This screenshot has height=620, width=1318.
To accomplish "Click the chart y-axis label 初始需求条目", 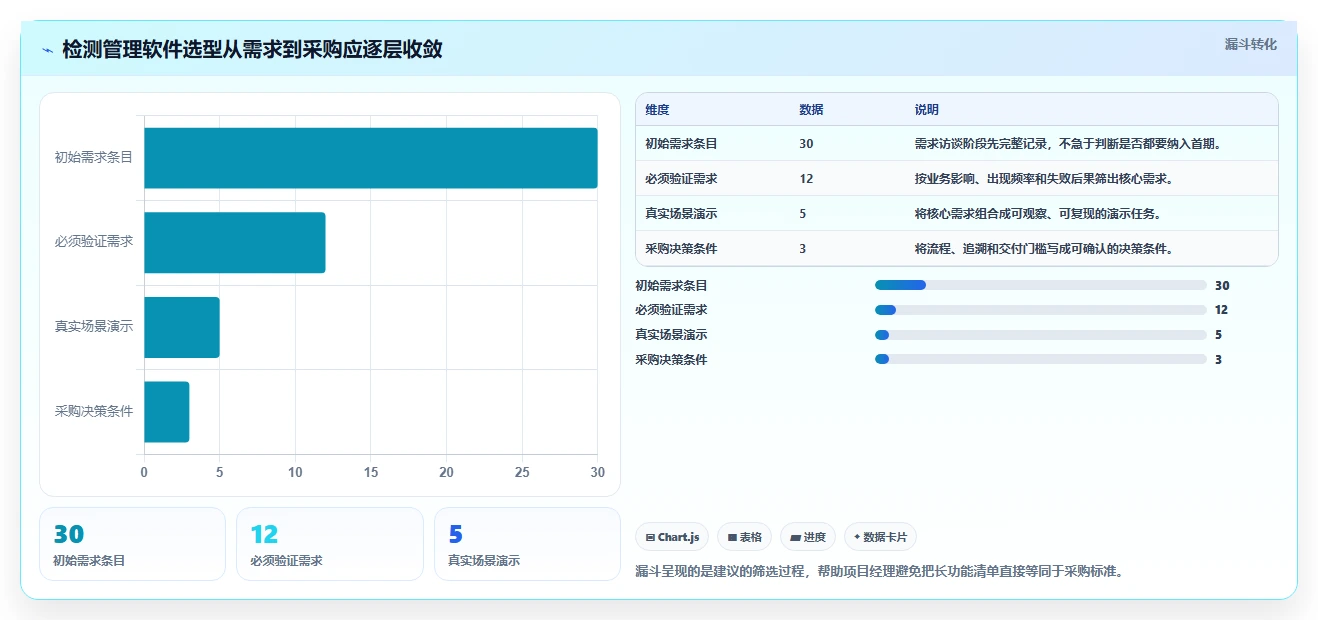I will pyautogui.click(x=94, y=157).
